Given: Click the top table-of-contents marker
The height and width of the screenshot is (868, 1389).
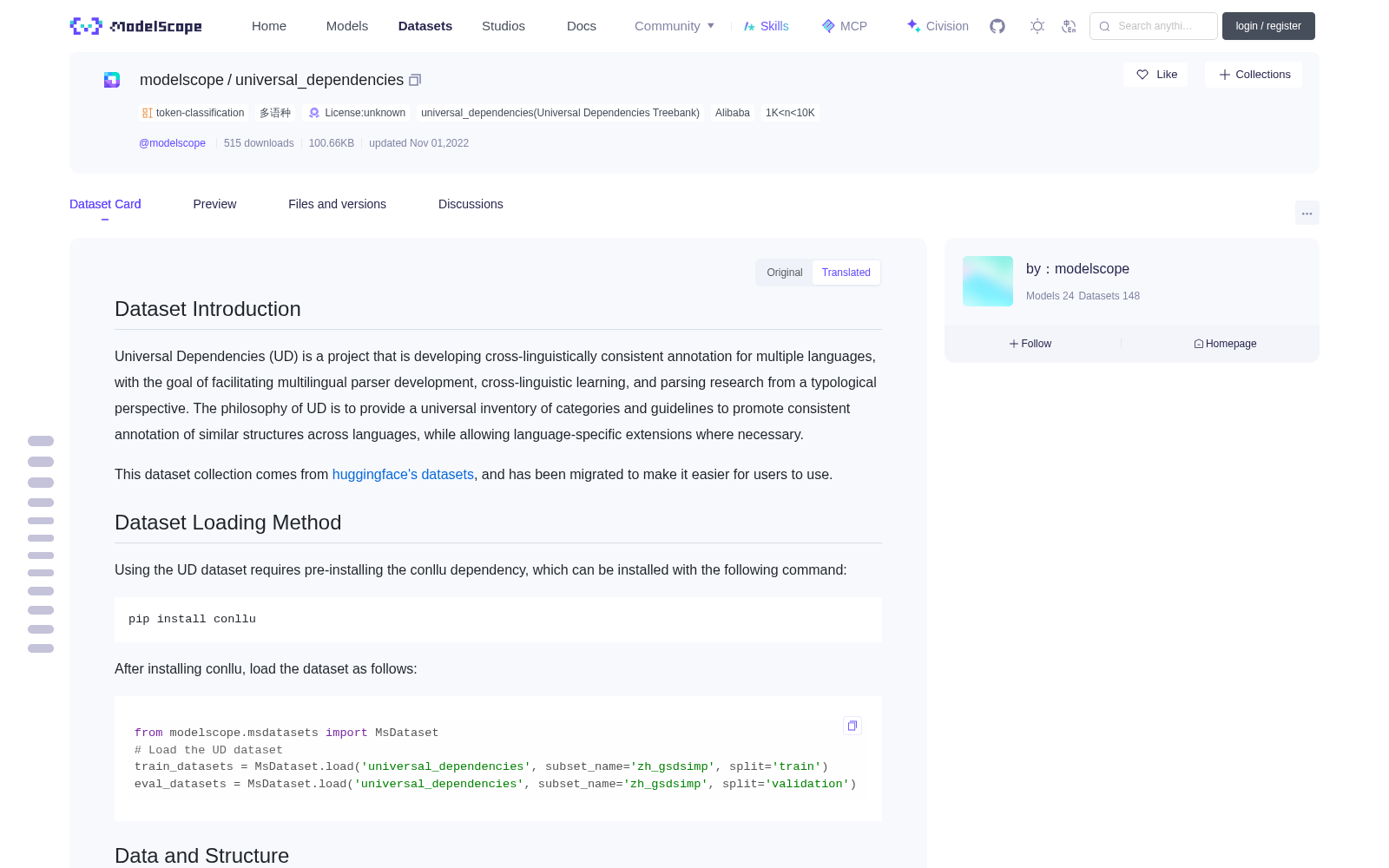Looking at the screenshot, I should tap(41, 441).
